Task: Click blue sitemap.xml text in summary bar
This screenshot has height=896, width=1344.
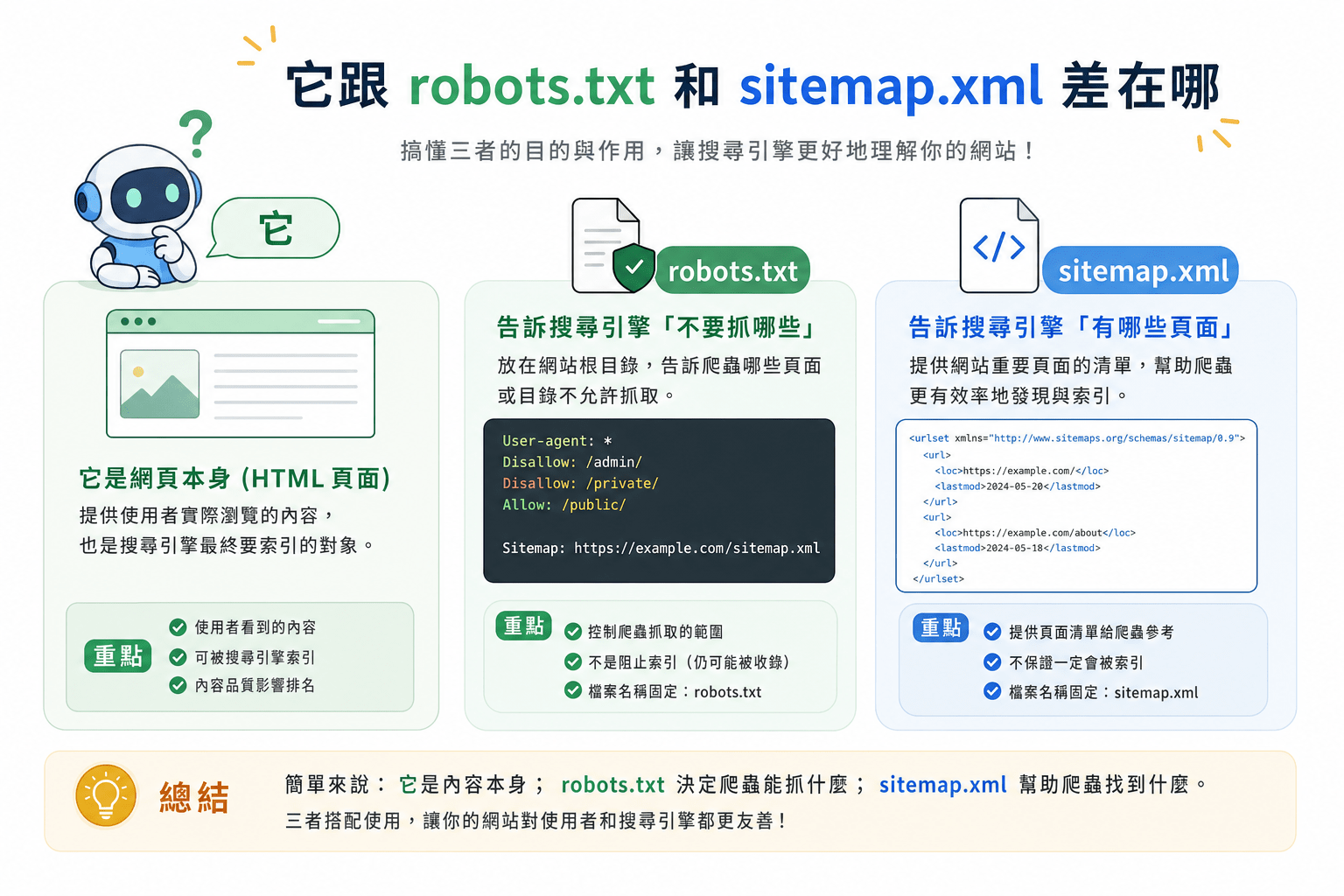Action: [942, 785]
